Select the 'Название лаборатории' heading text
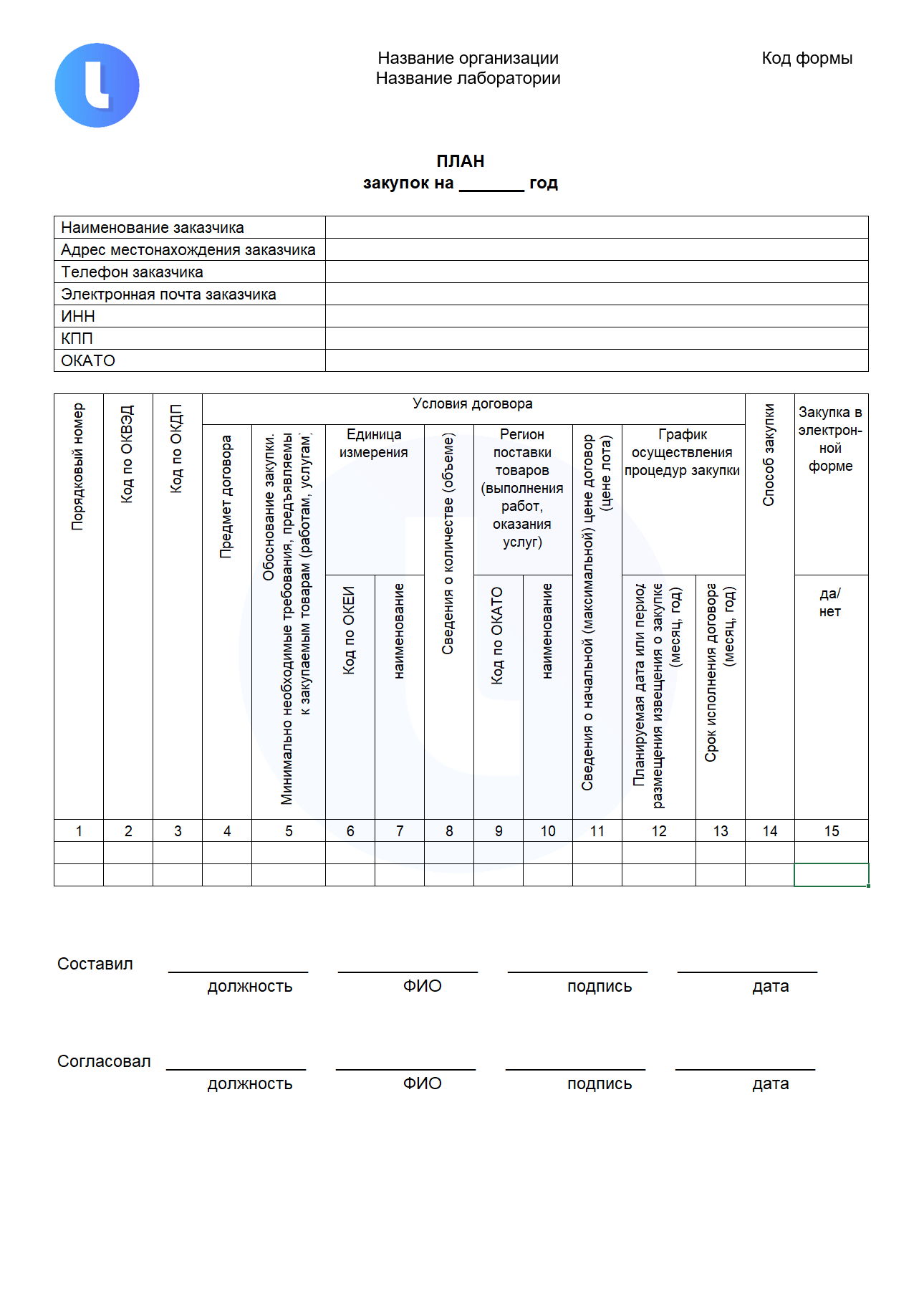Image resolution: width=924 pixels, height=1307 pixels. [x=468, y=78]
